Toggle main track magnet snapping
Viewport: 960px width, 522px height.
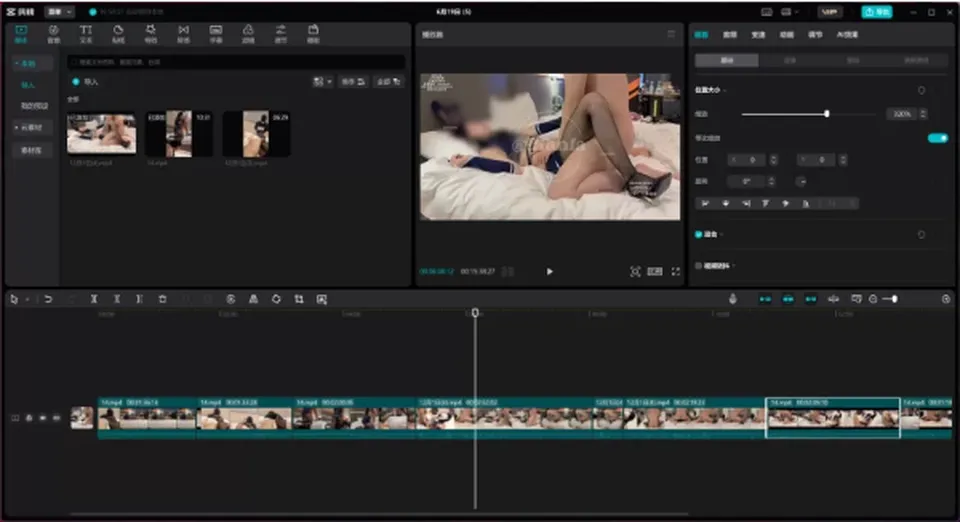[765, 299]
